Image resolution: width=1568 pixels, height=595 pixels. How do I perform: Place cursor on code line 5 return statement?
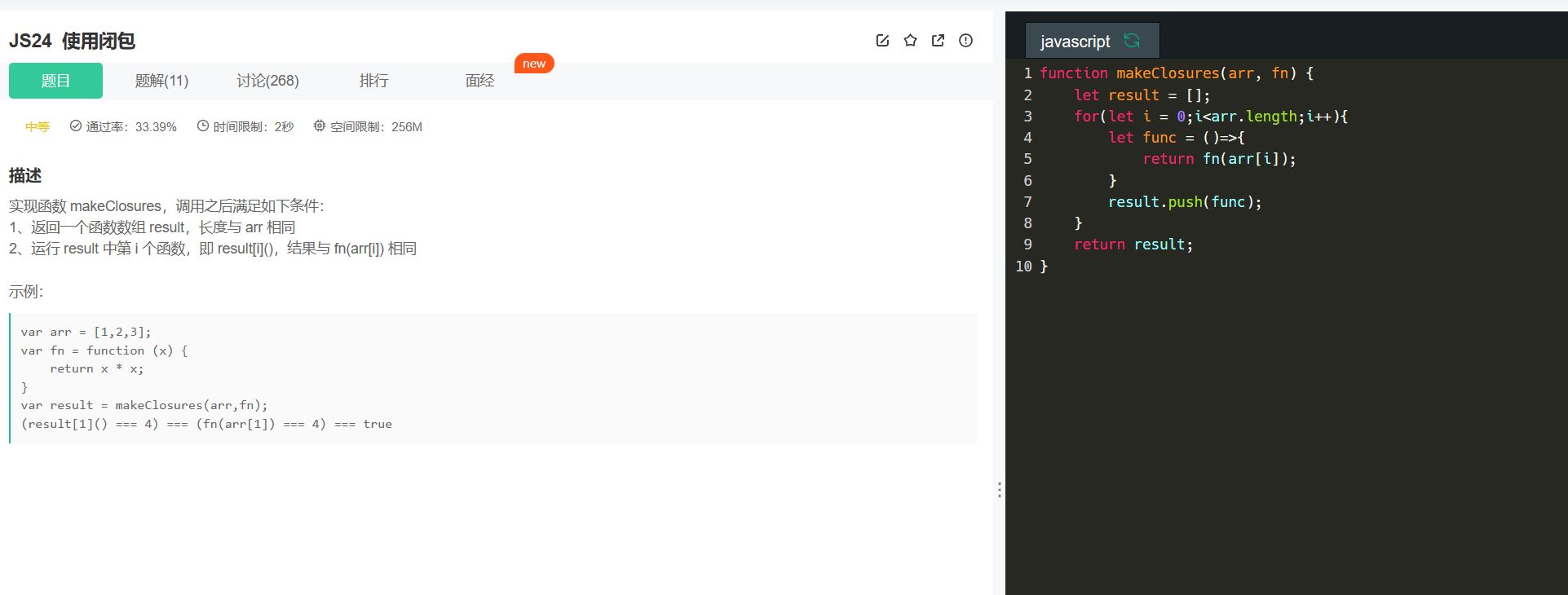click(1218, 159)
